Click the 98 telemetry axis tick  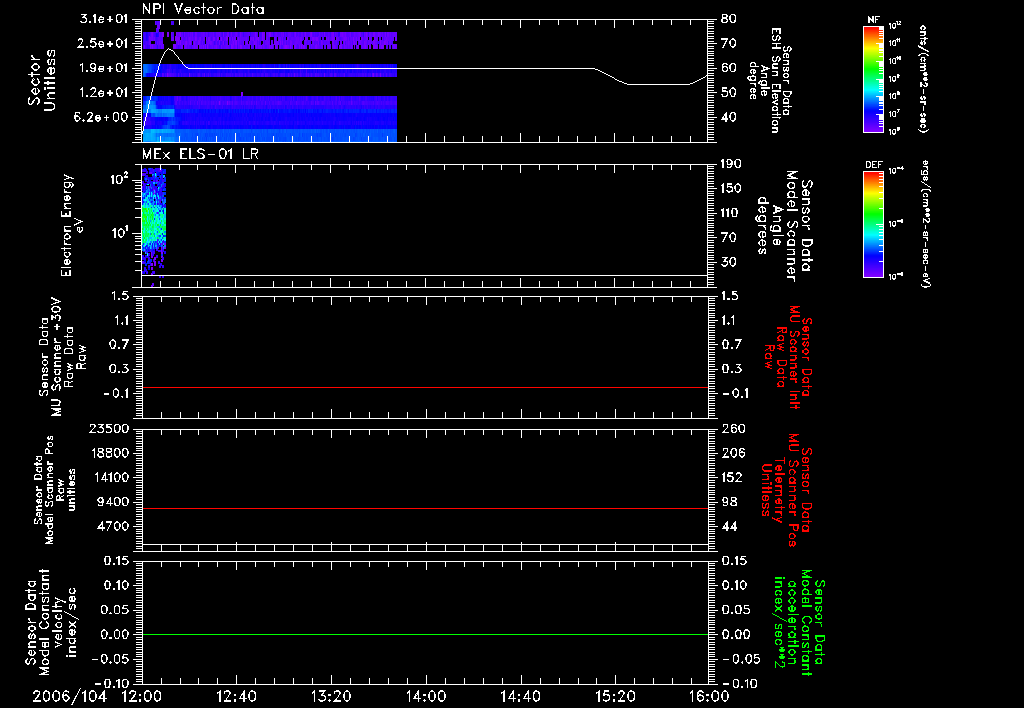click(729, 502)
